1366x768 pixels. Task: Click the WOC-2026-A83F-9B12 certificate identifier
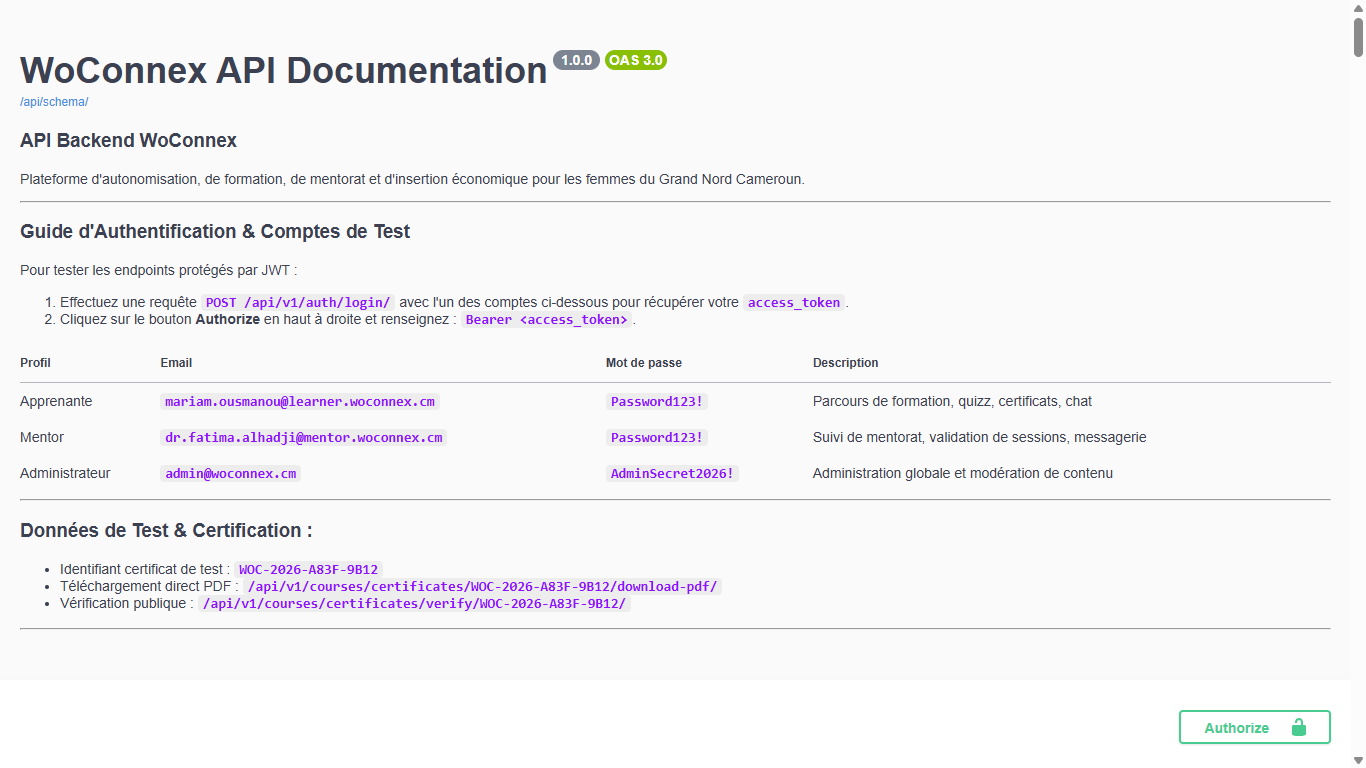(x=309, y=569)
